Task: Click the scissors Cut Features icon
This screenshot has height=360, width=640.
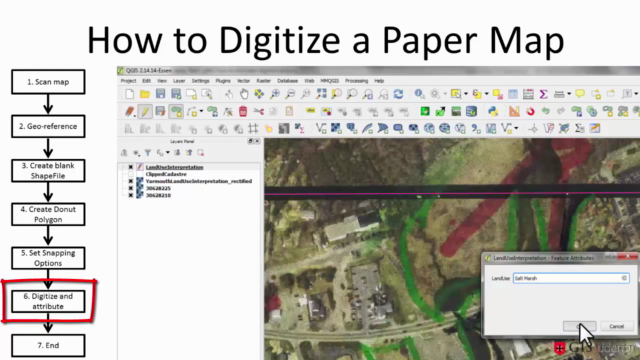Action: pyautogui.click(x=258, y=111)
